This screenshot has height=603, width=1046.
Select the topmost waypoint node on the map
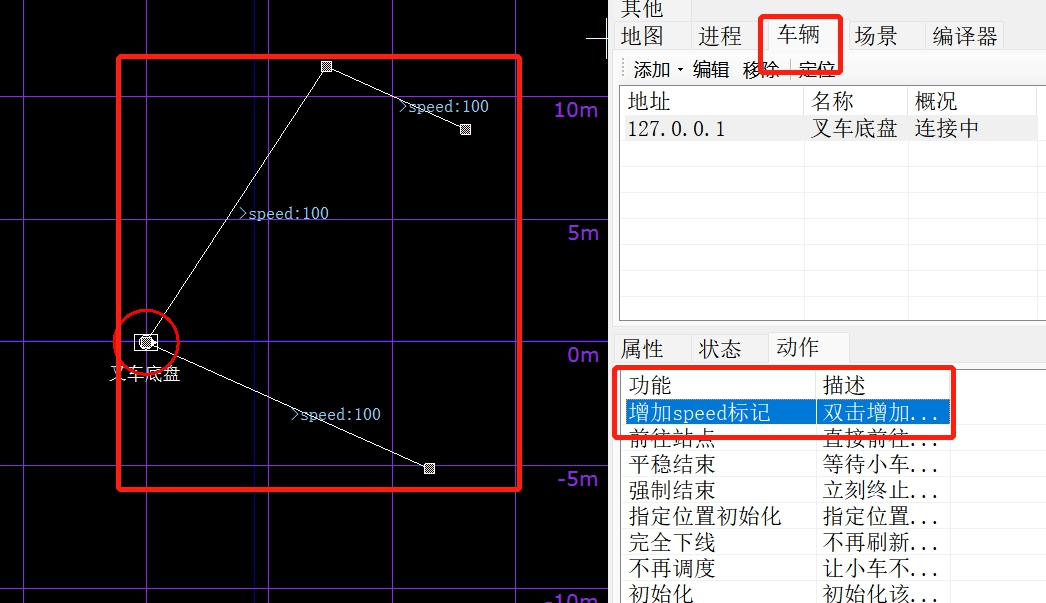click(327, 67)
